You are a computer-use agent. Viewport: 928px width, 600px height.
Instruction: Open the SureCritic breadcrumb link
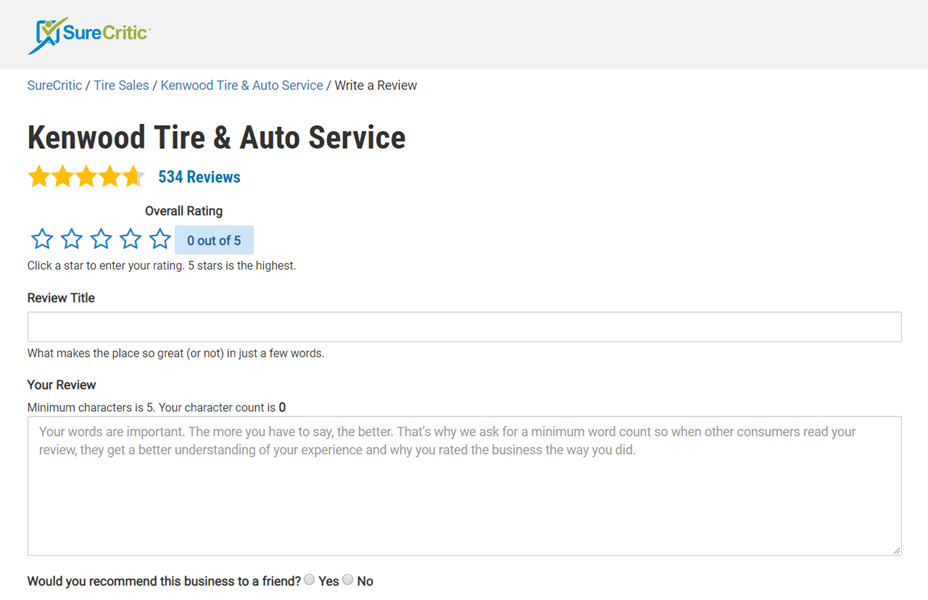[54, 85]
